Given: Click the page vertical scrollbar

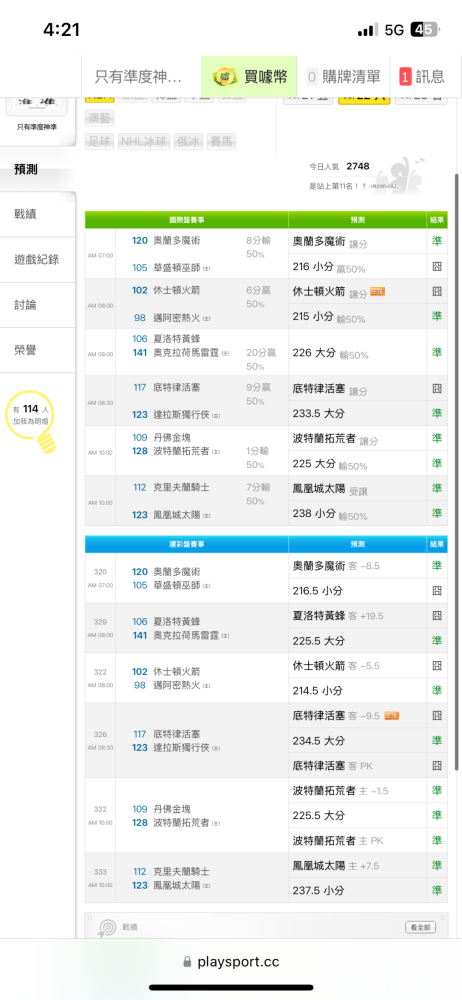Looking at the screenshot, I should [x=457, y=472].
